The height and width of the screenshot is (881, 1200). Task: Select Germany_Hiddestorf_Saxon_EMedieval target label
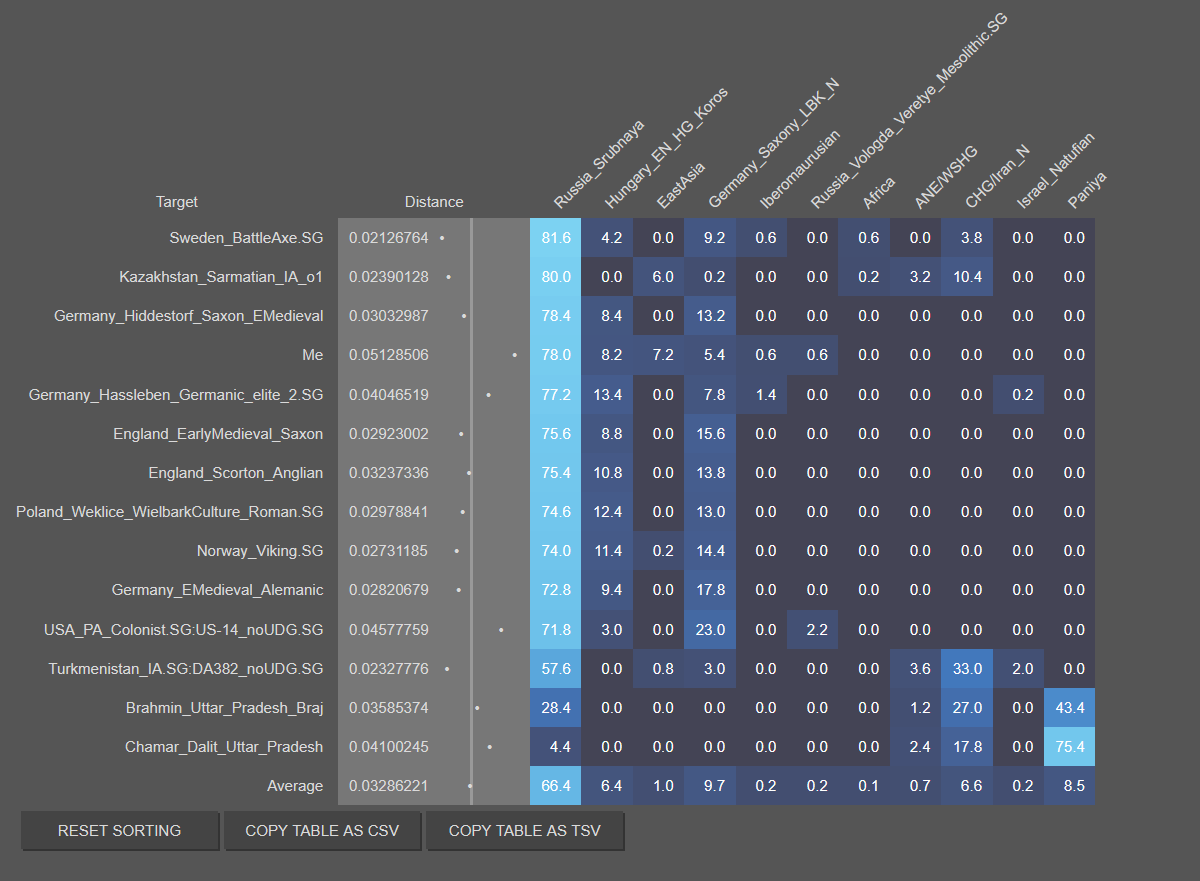[189, 316]
